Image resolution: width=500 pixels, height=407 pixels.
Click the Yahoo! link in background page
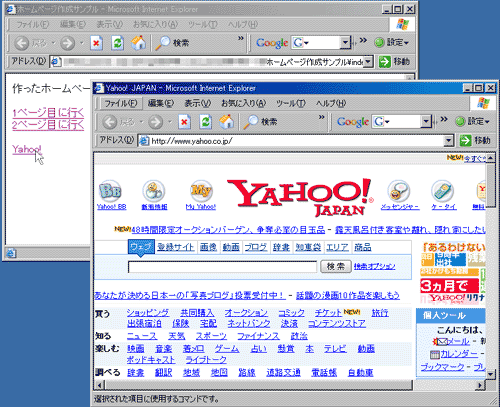pos(27,149)
